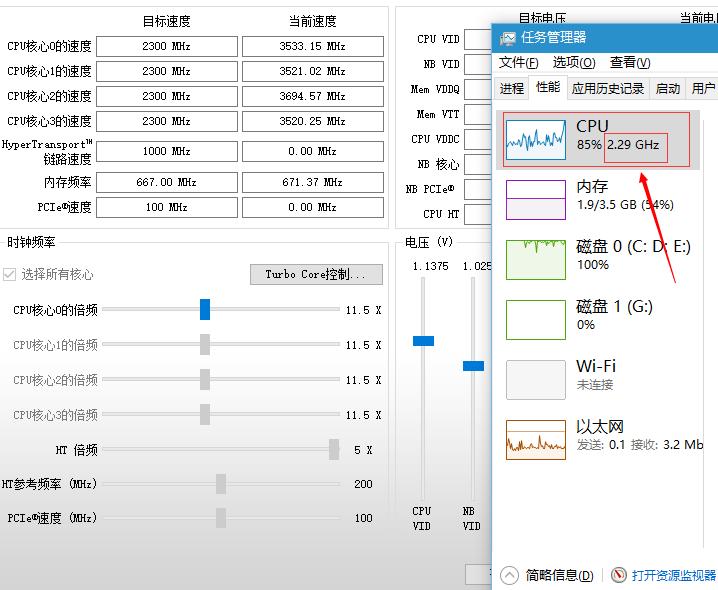
Task: Click the 3694.57 MHz current speed field
Action: coord(313,96)
